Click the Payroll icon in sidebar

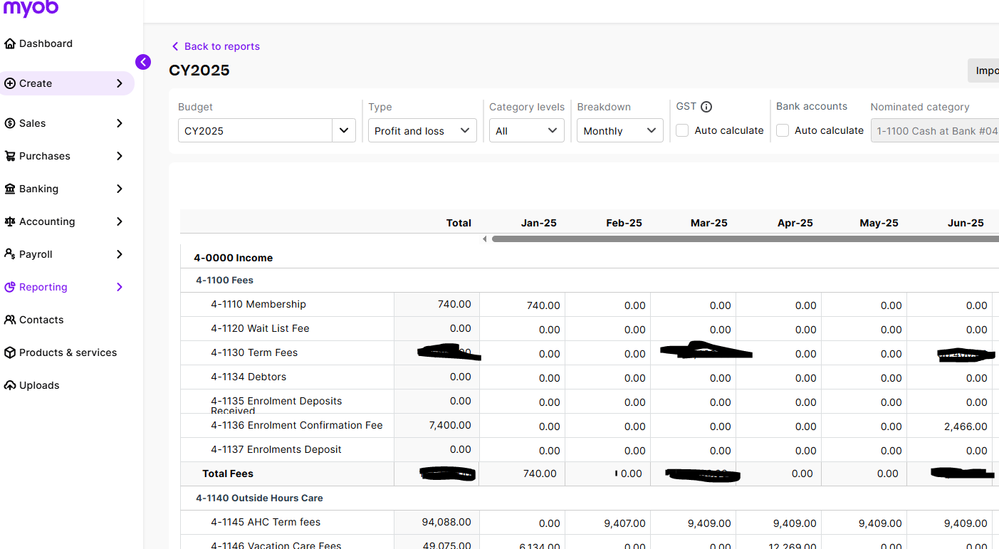tap(10, 255)
